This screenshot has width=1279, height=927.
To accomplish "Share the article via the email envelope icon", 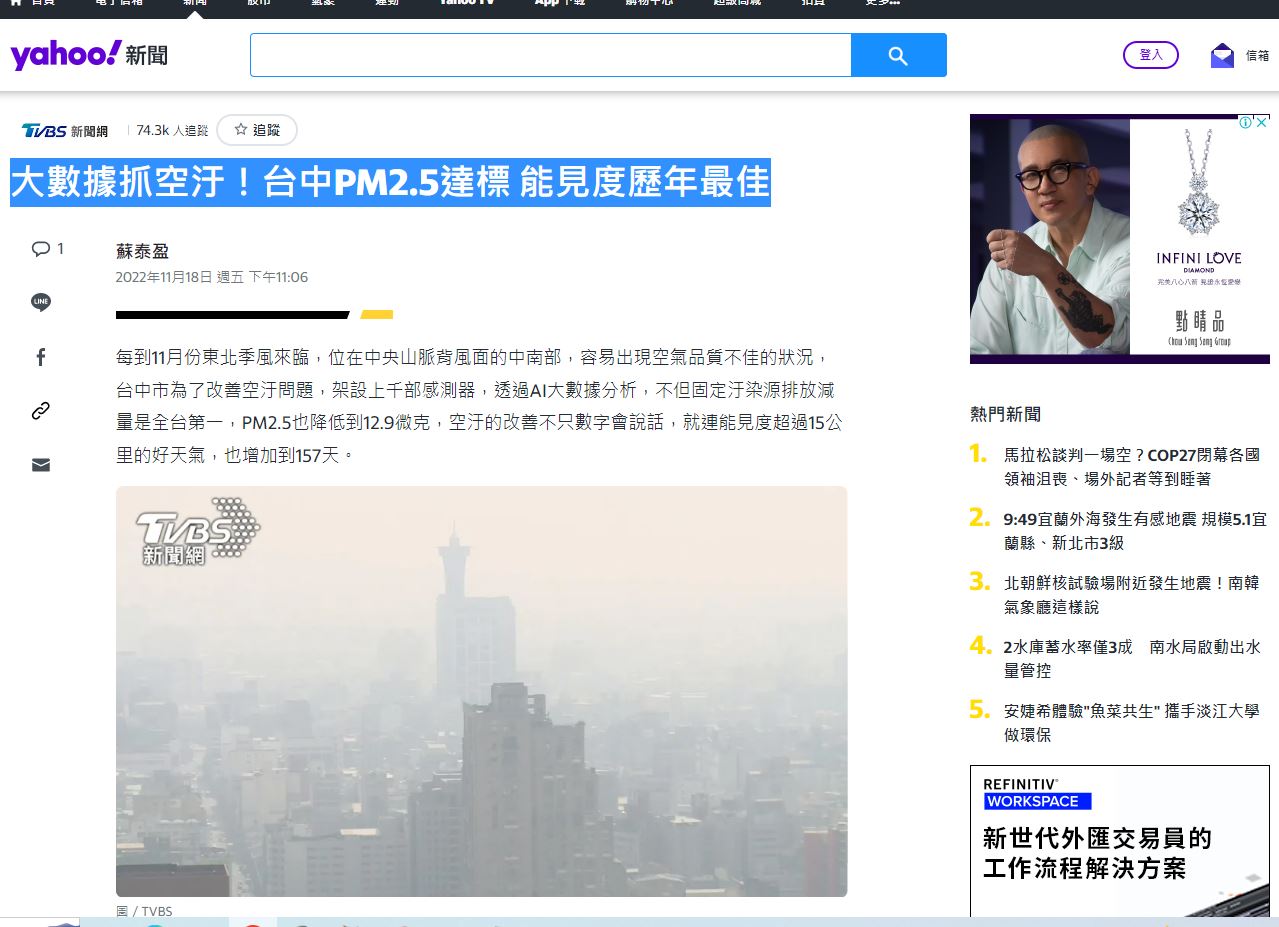I will (x=41, y=465).
